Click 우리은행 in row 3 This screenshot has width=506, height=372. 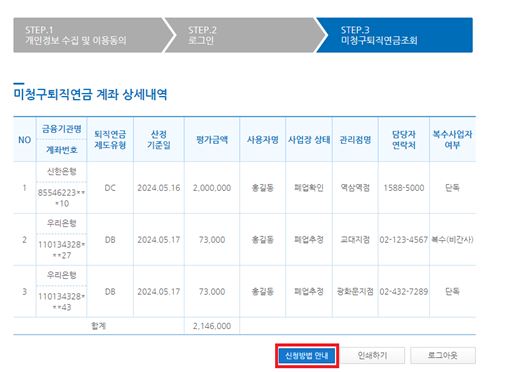coord(62,275)
